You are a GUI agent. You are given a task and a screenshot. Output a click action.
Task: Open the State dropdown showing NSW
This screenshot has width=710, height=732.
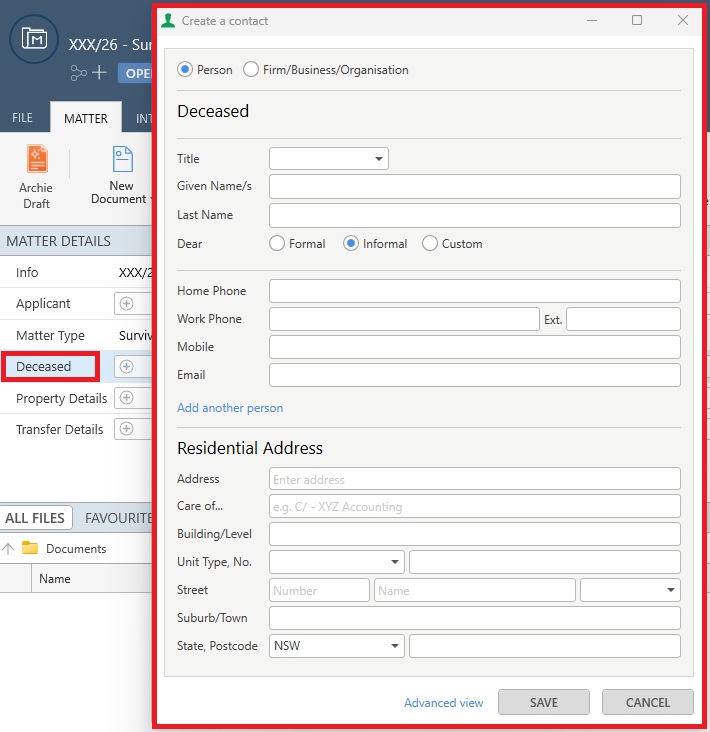[x=337, y=646]
